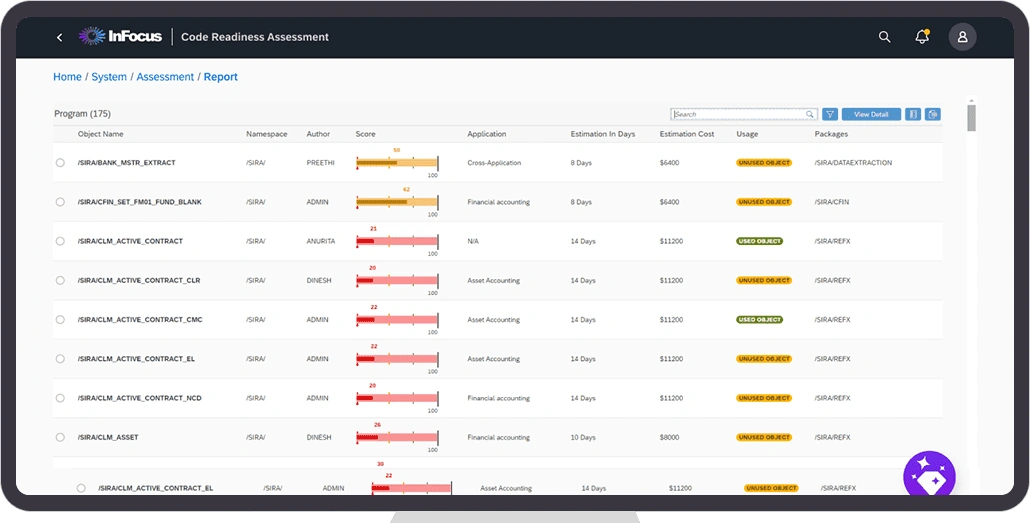Viewport: 1030px width, 523px height.
Task: Click the filter funnel button
Action: tap(830, 115)
